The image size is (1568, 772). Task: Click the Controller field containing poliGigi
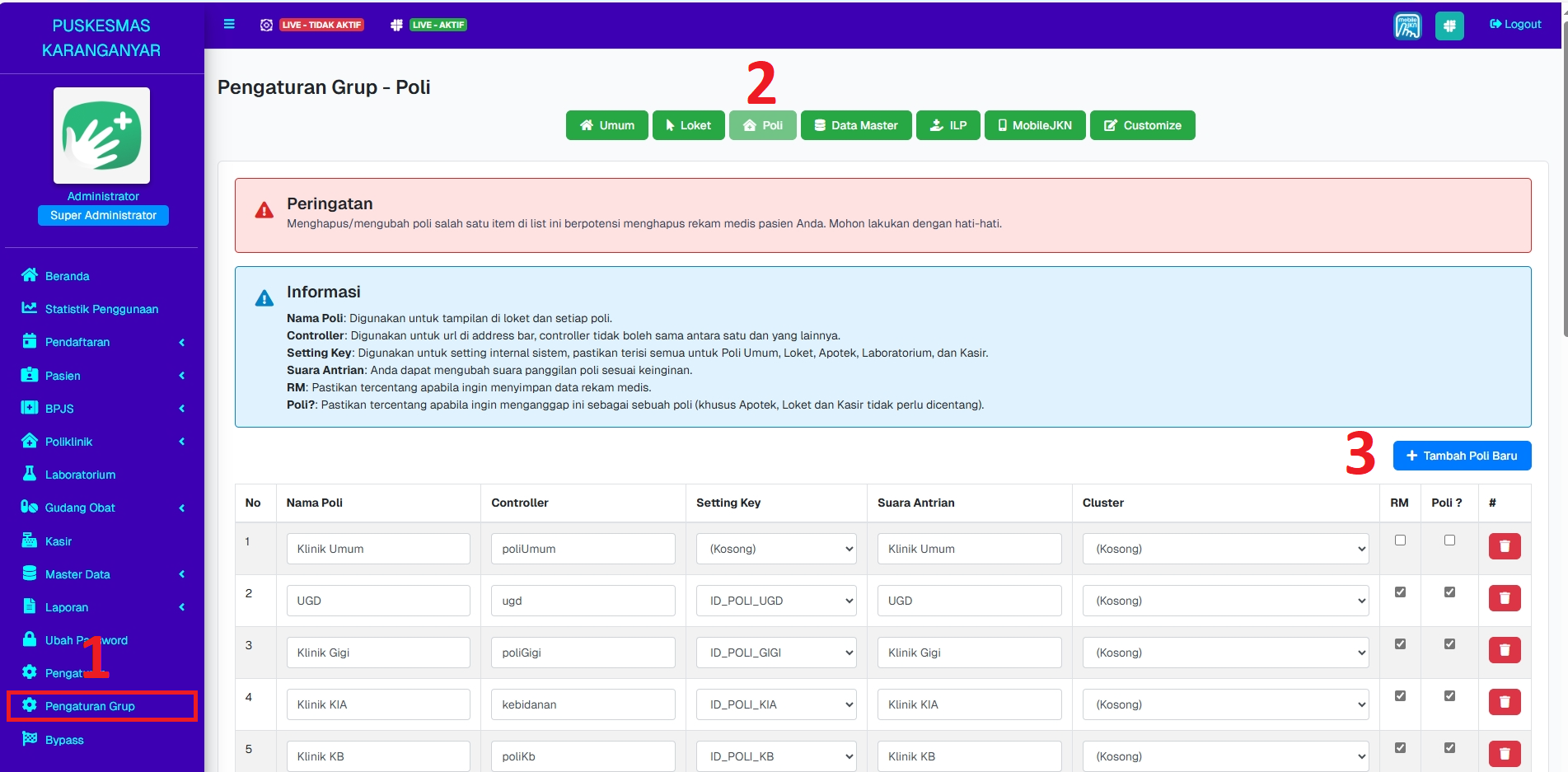(583, 653)
